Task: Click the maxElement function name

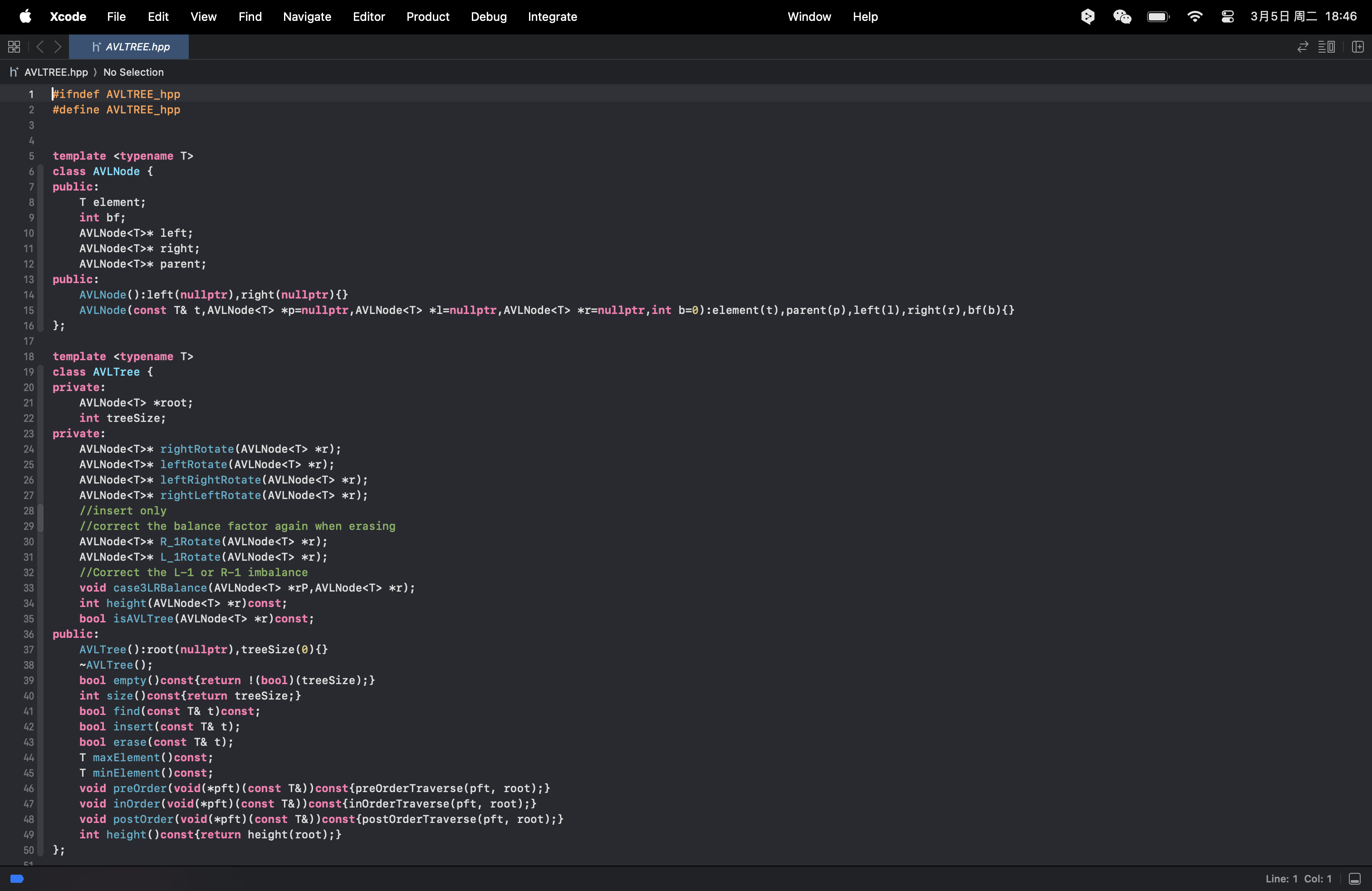Action: [126, 758]
